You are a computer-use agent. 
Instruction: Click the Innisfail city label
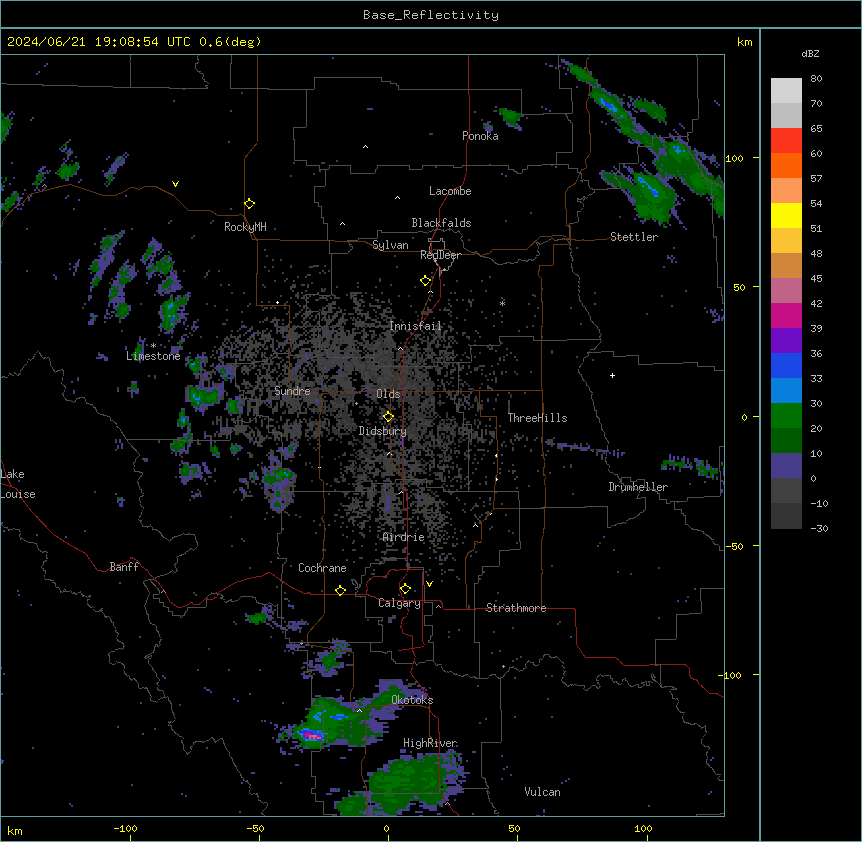coord(415,326)
